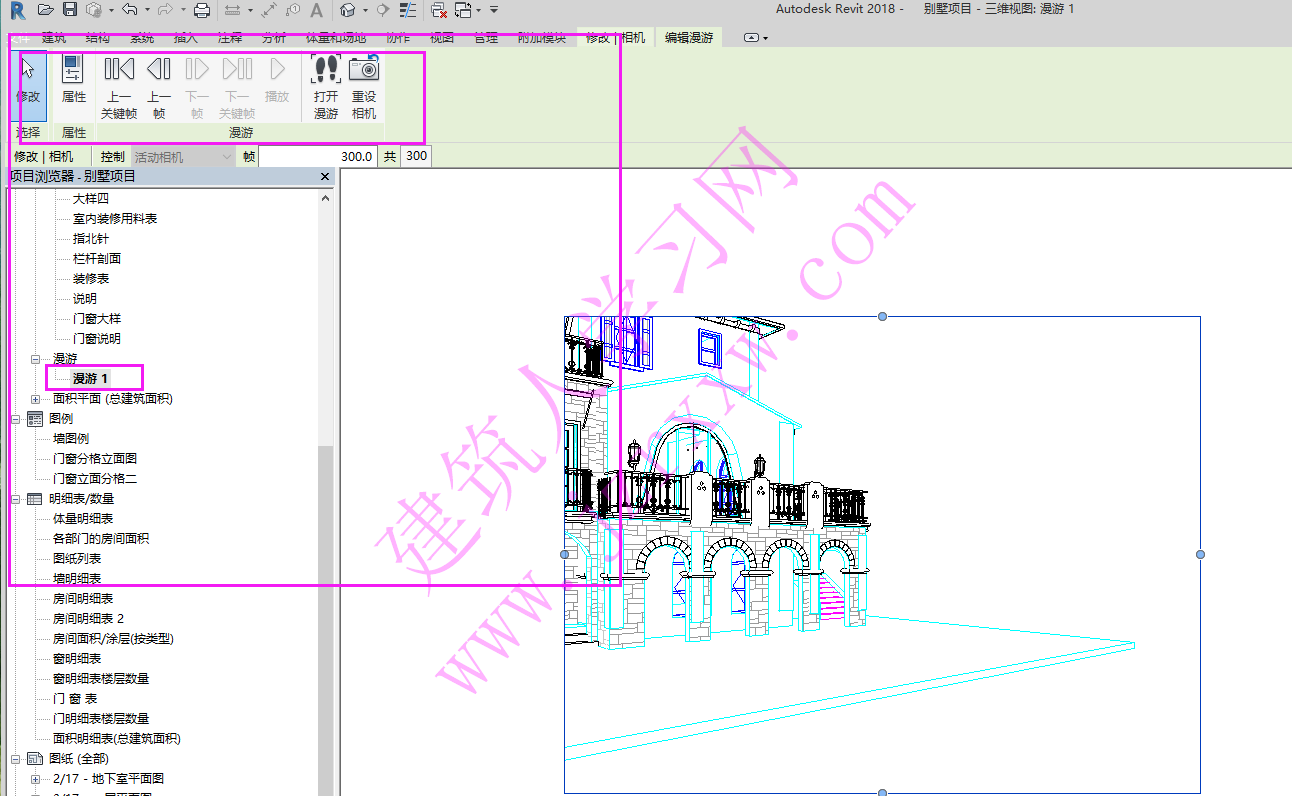Select 漫游 1 in the project browser
The image size is (1292, 796).
click(90, 378)
